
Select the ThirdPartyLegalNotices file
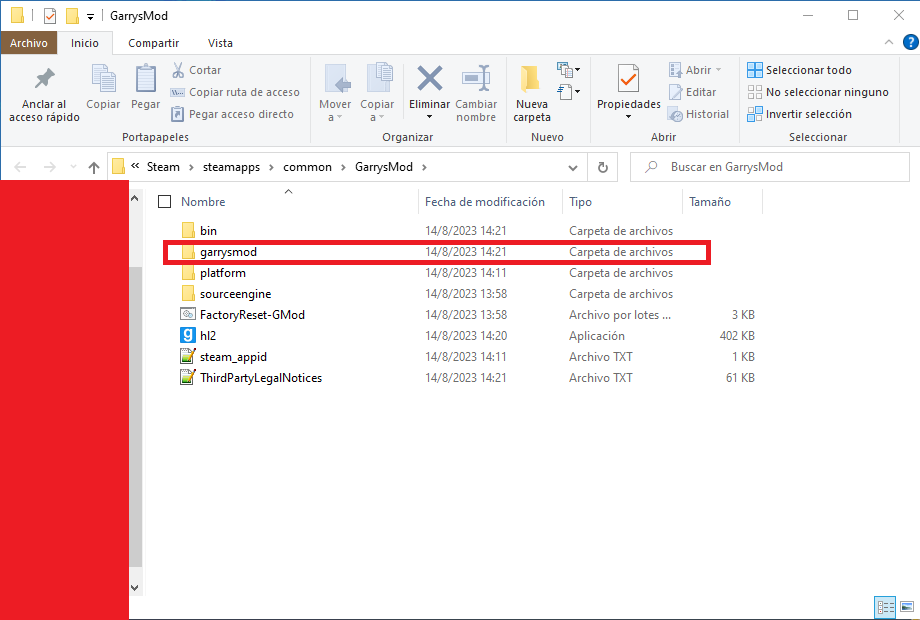coord(261,378)
